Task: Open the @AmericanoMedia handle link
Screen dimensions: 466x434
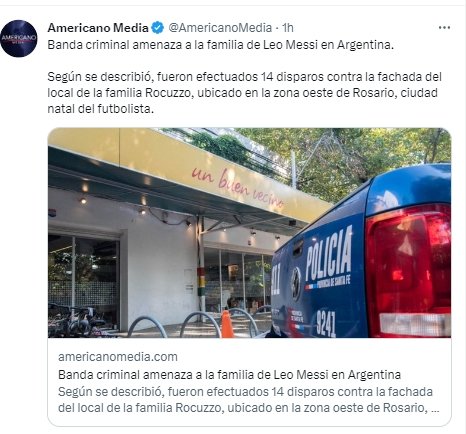Action: pyautogui.click(x=220, y=28)
